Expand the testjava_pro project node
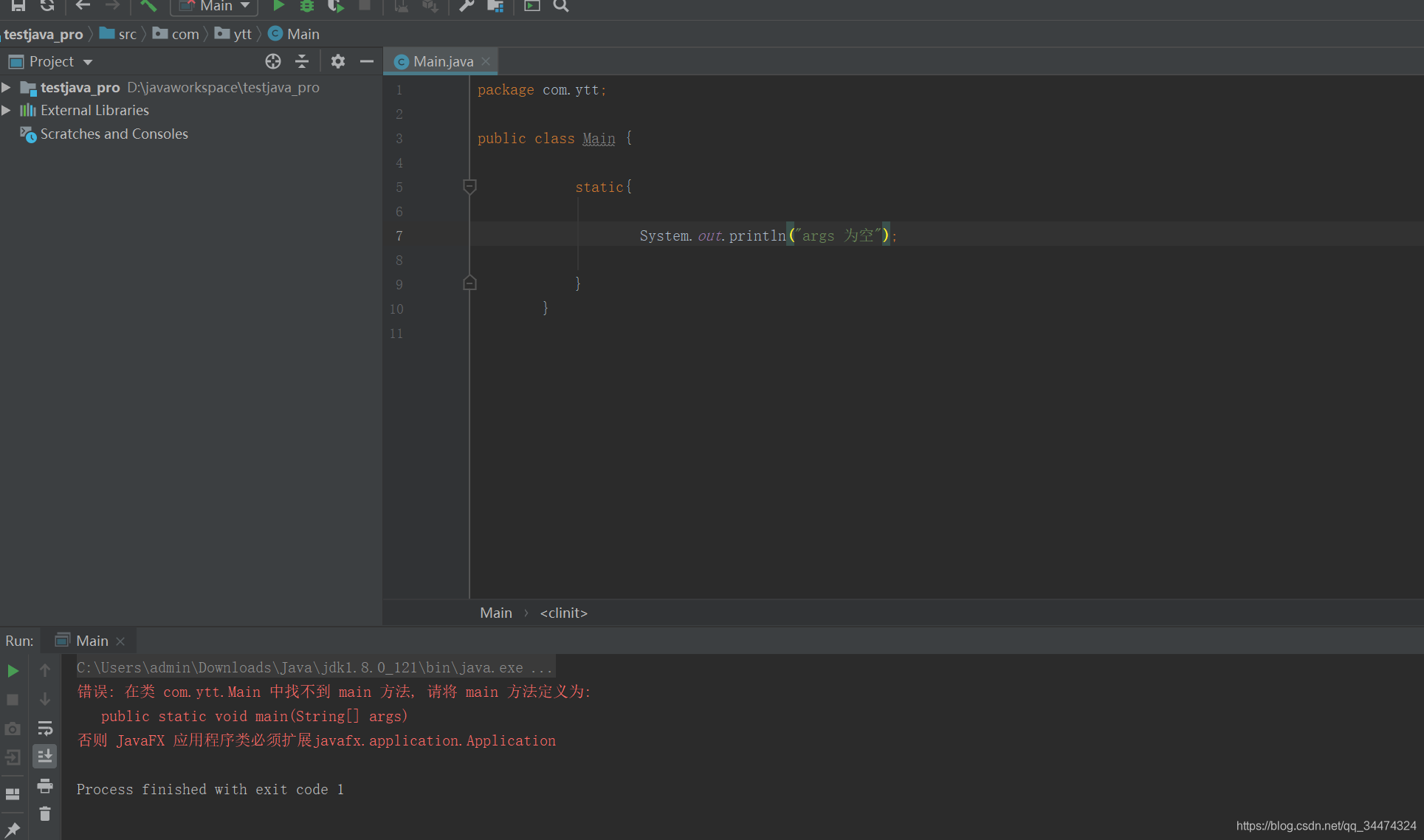Image resolution: width=1424 pixels, height=840 pixels. [6, 87]
